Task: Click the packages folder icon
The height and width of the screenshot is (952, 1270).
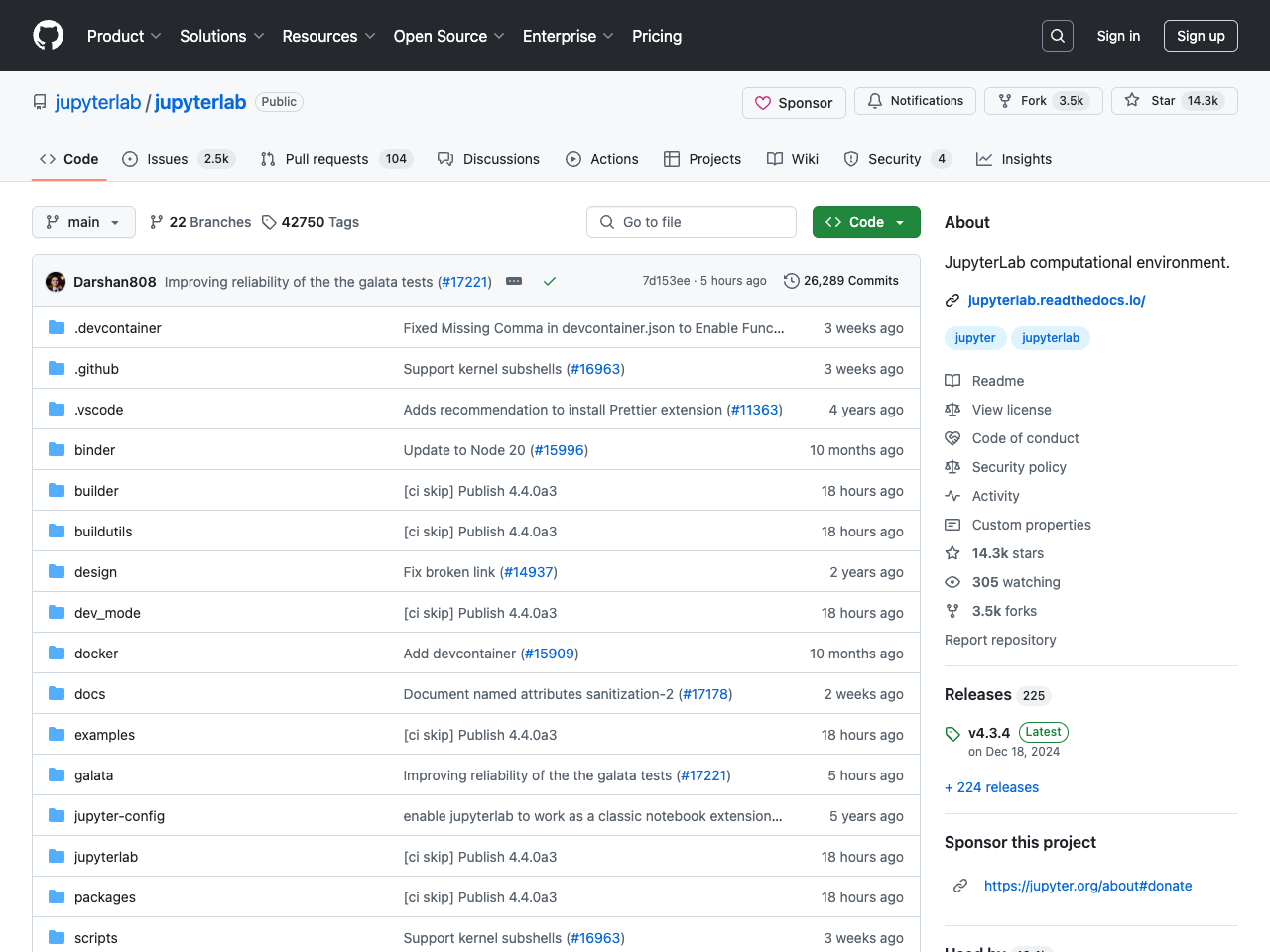Action: 57,896
